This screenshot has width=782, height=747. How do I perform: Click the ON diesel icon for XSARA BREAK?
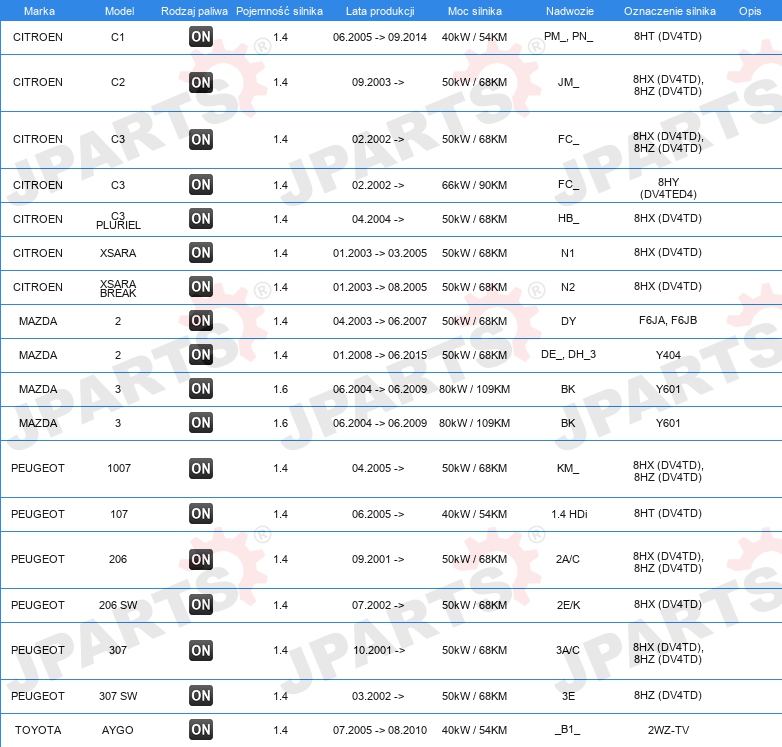pyautogui.click(x=201, y=286)
